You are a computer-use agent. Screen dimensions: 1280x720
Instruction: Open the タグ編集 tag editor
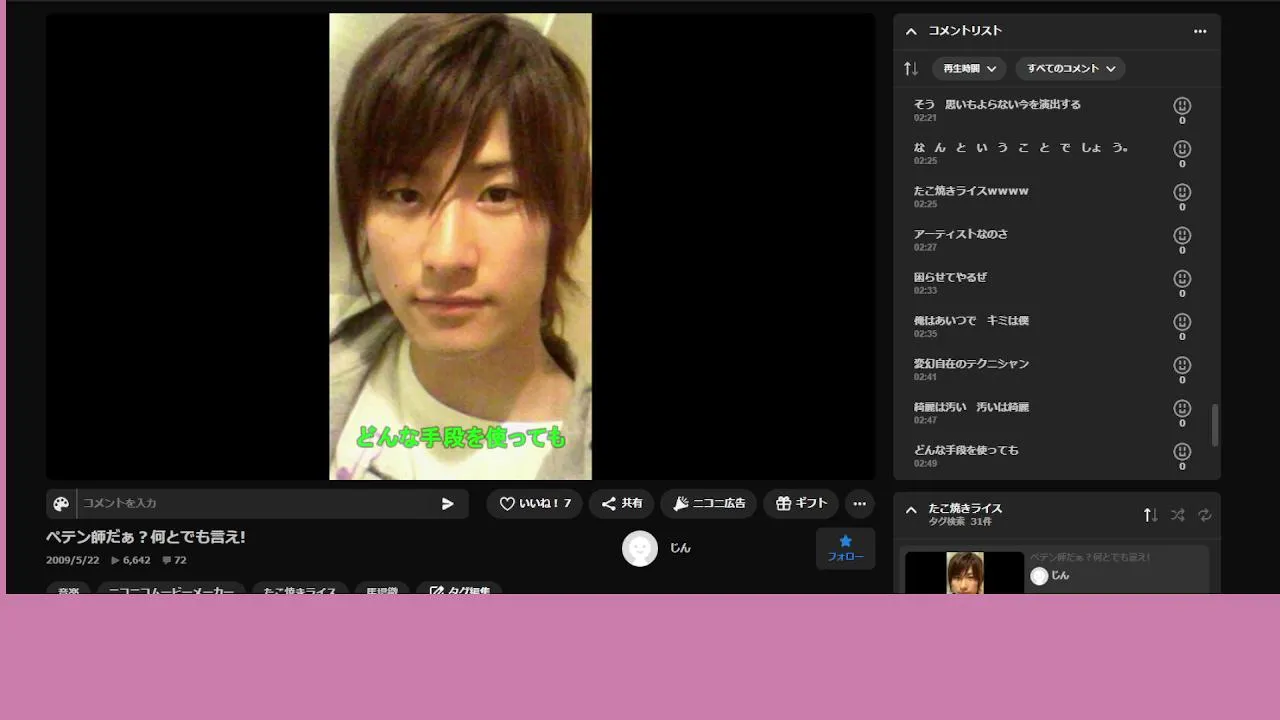pyautogui.click(x=459, y=589)
